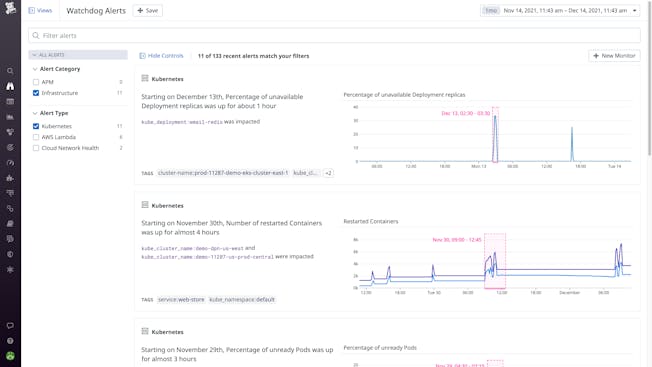Expand the +2 hidden tags
The image size is (652, 367).
click(x=328, y=173)
